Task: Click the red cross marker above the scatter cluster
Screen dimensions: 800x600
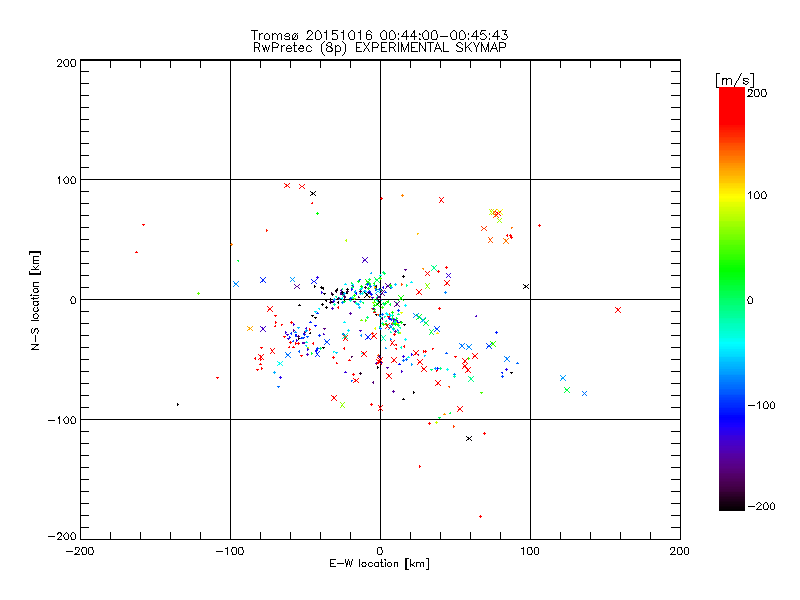Action: 441,200
